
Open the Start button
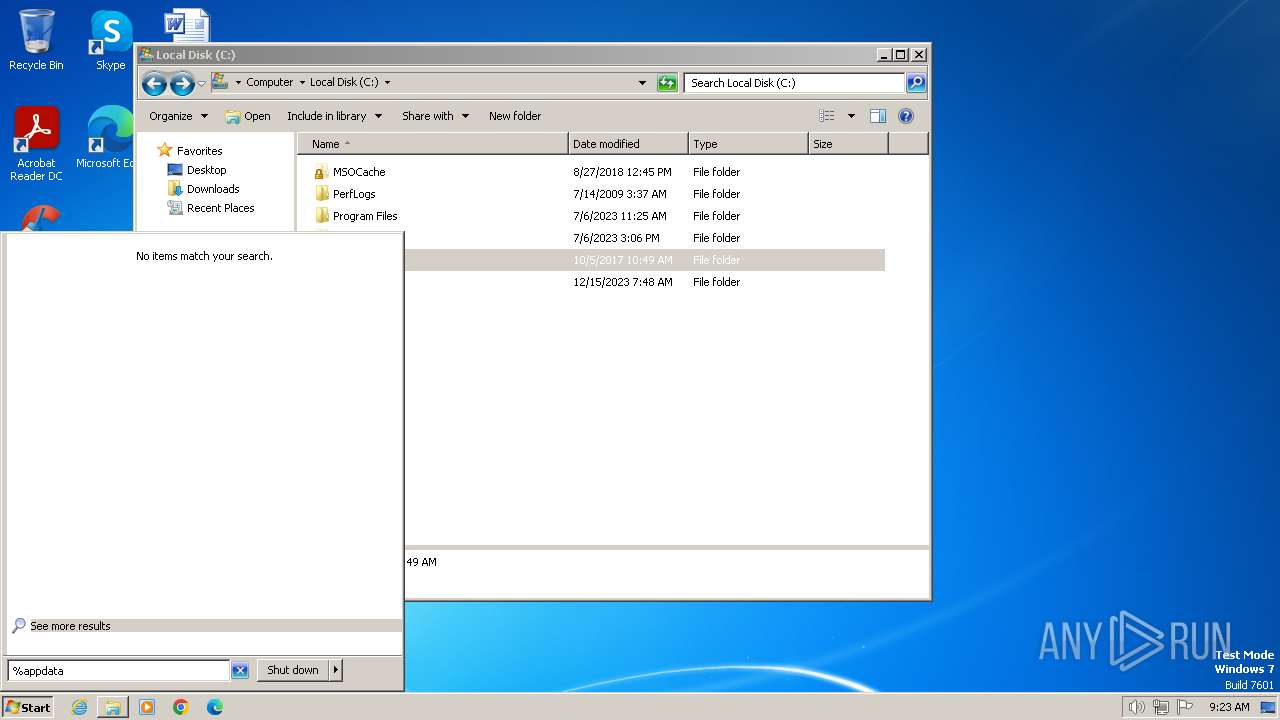(28, 707)
